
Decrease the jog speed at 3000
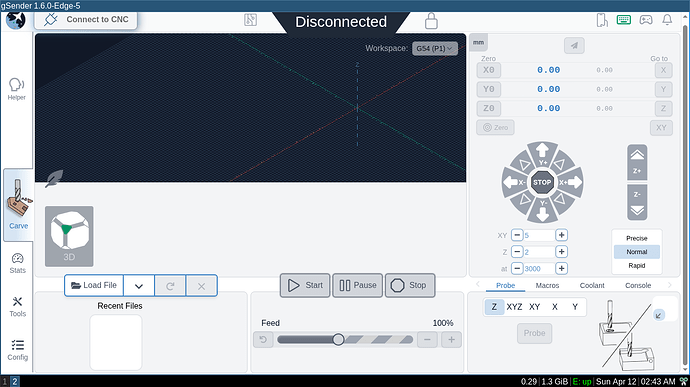pyautogui.click(x=517, y=268)
